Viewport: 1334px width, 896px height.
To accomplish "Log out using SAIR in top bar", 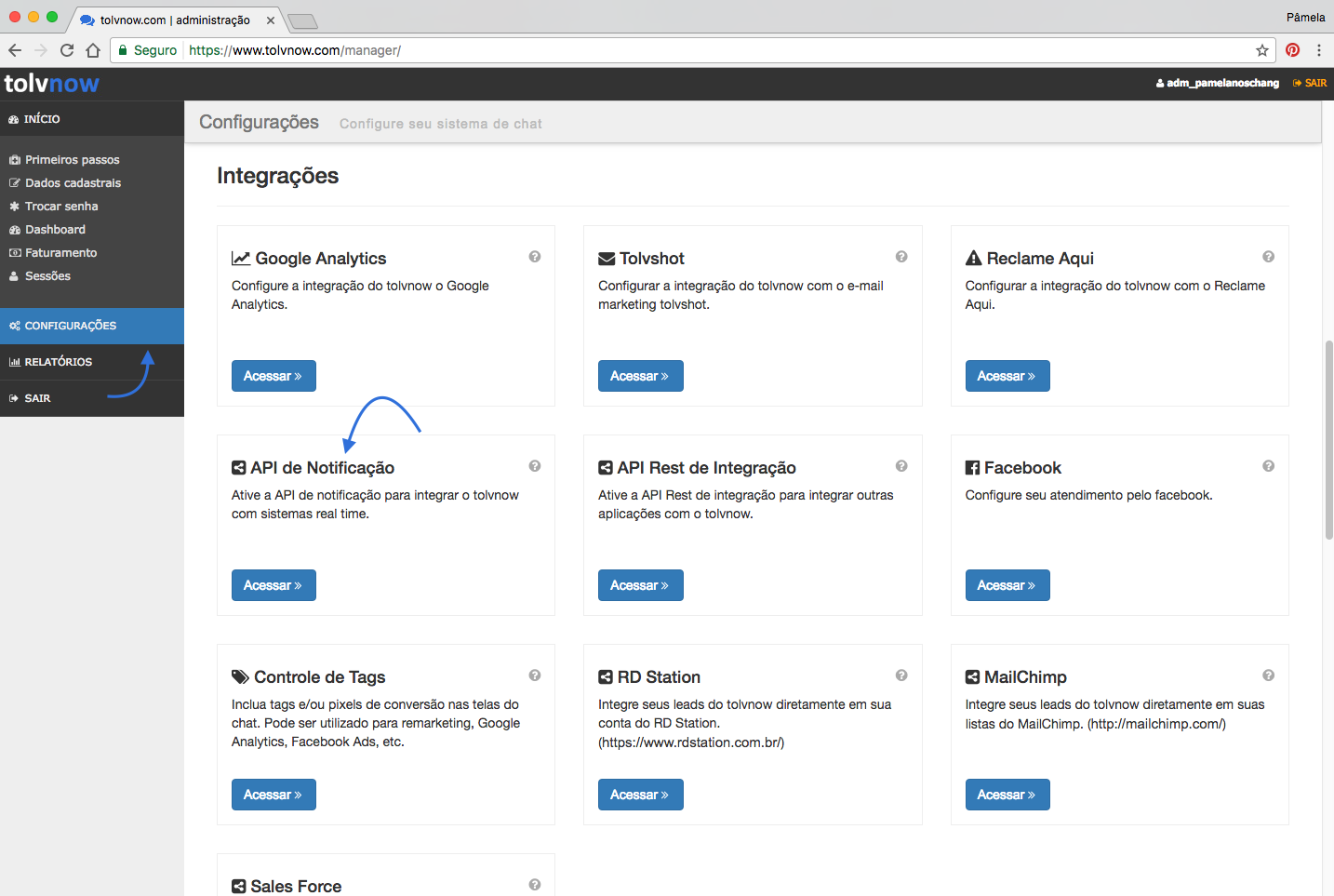I will [1310, 83].
